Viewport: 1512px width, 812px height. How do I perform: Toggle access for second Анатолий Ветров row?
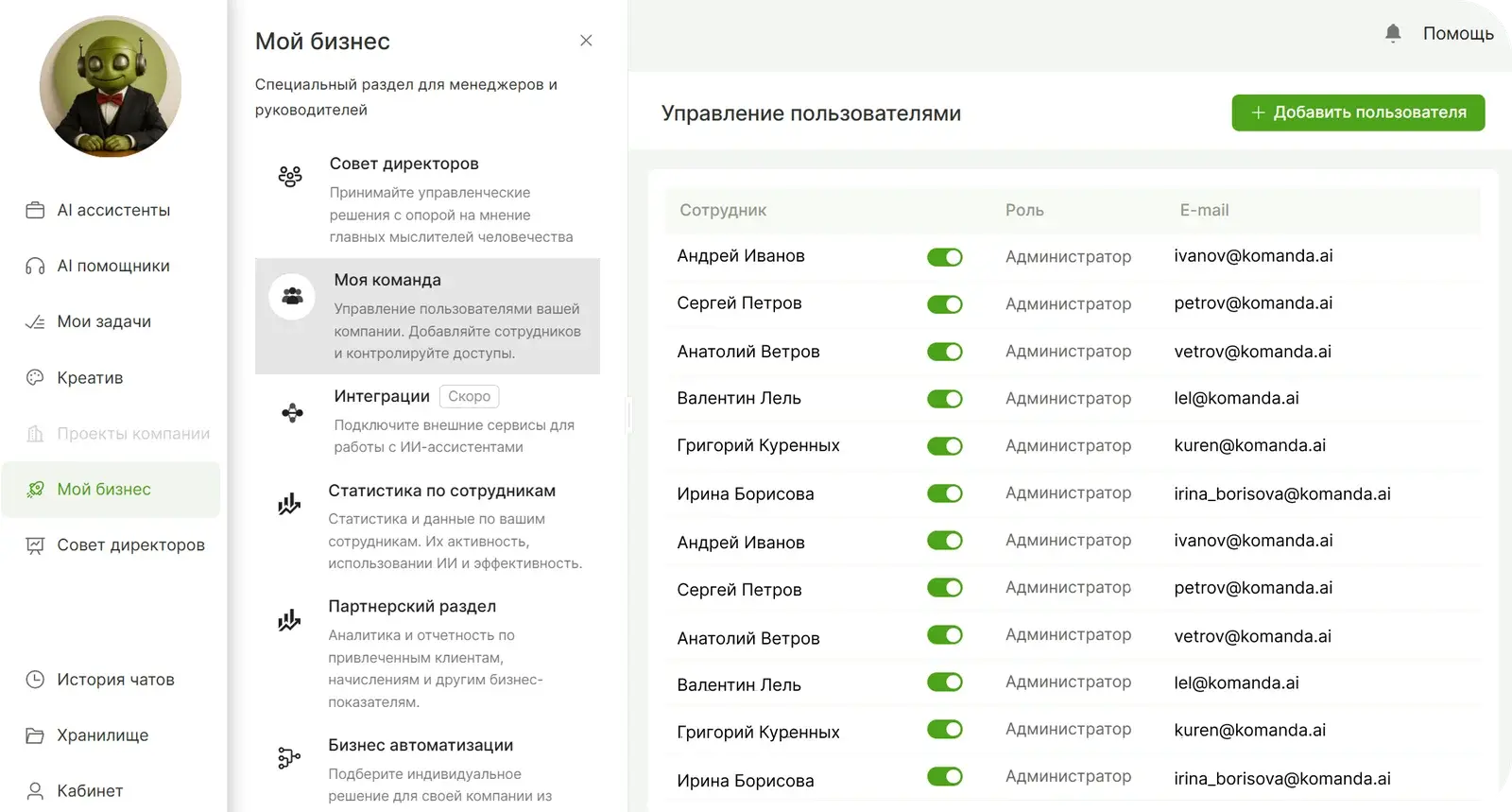944,635
